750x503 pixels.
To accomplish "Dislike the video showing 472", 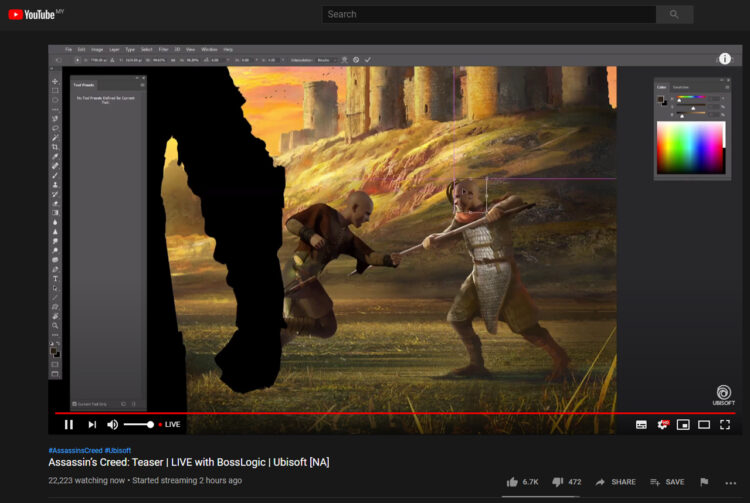I will [567, 482].
